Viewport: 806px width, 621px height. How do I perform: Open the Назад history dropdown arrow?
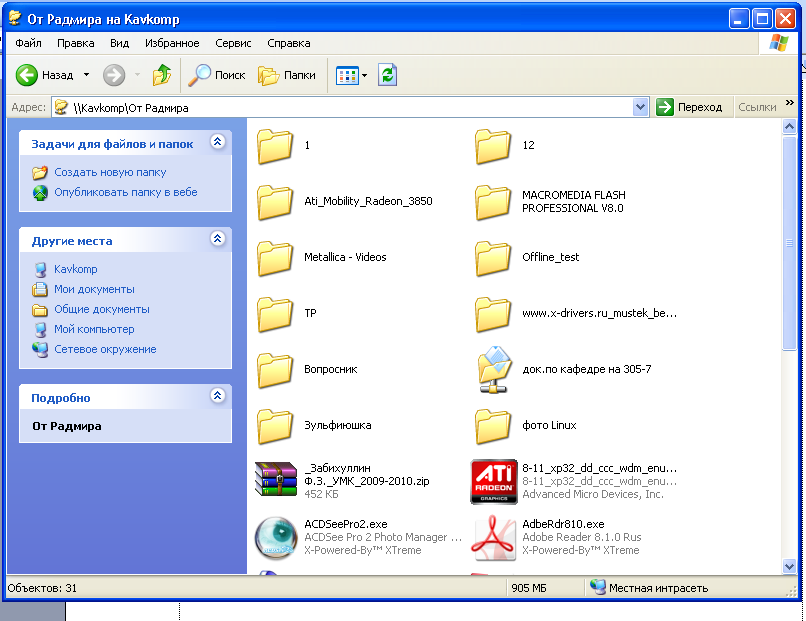tap(86, 75)
